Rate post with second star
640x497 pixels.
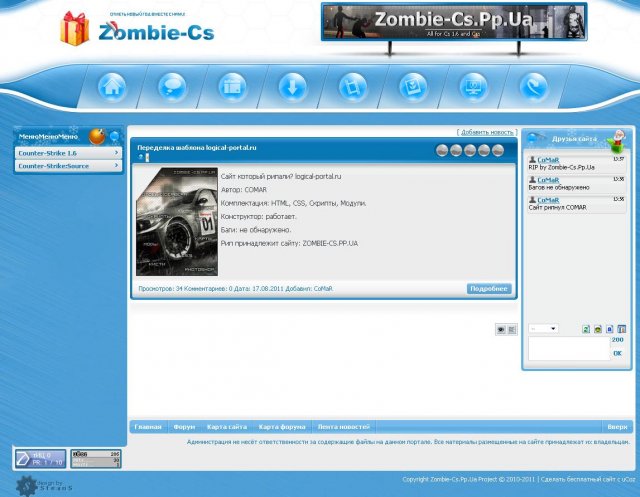[x=456, y=151]
